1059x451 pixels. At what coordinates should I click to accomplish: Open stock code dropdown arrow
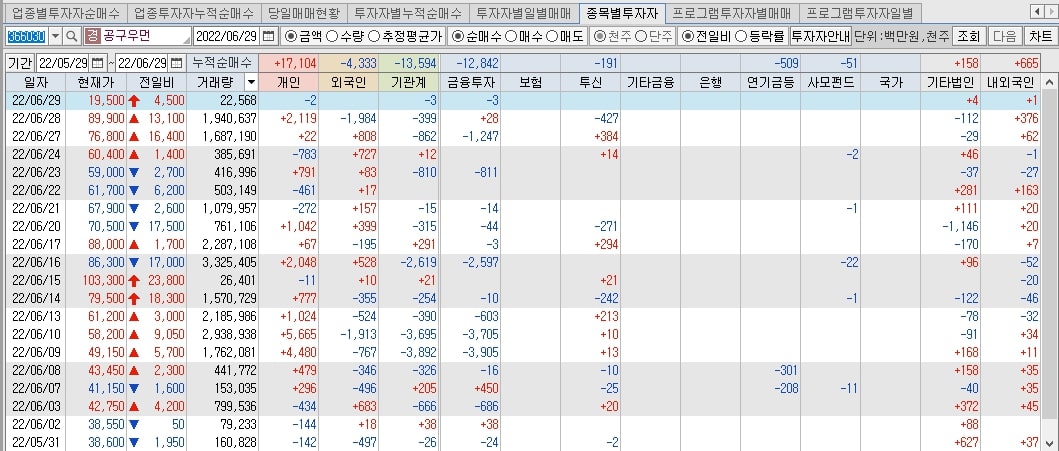55,36
